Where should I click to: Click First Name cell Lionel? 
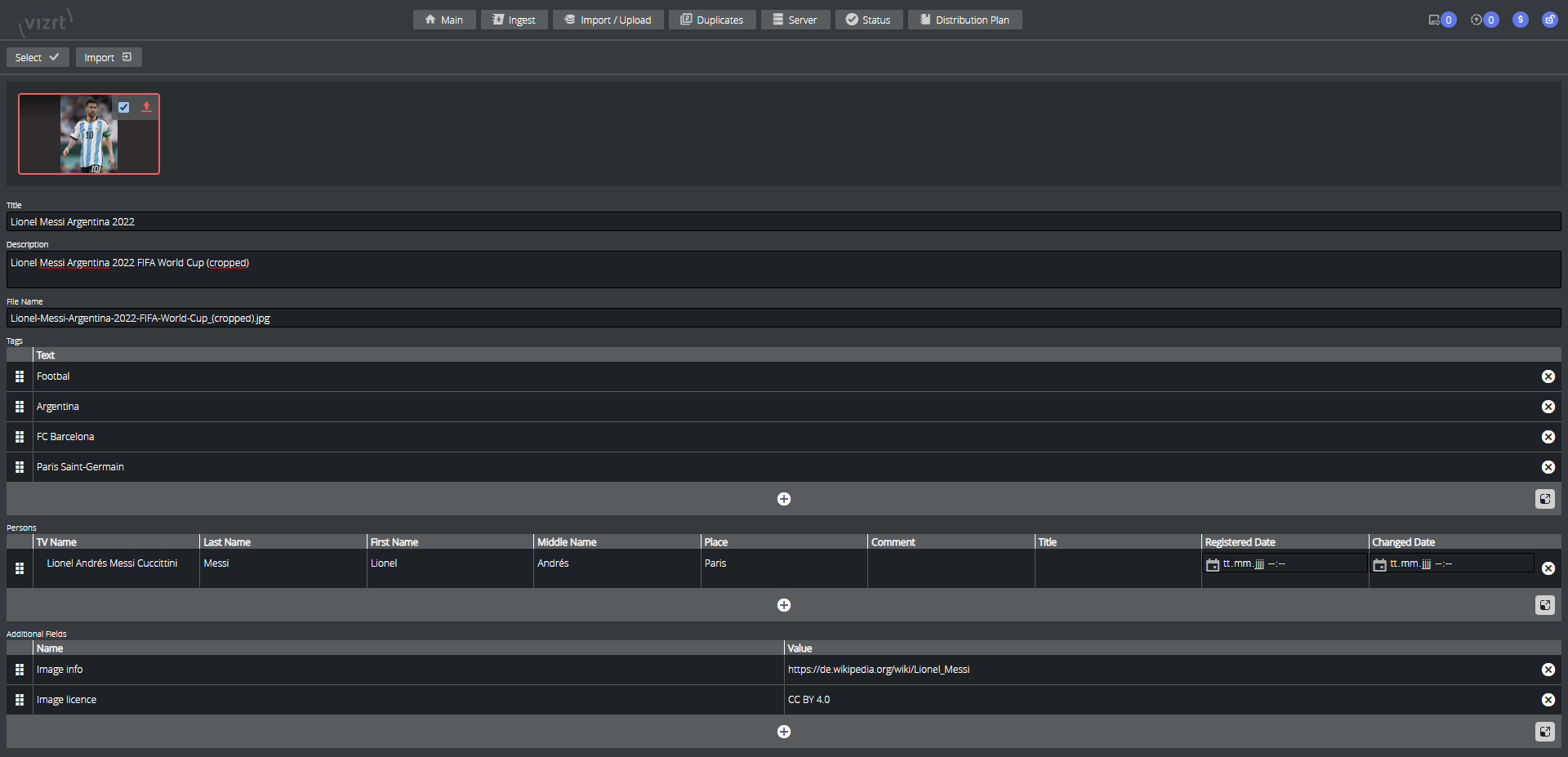(x=450, y=568)
